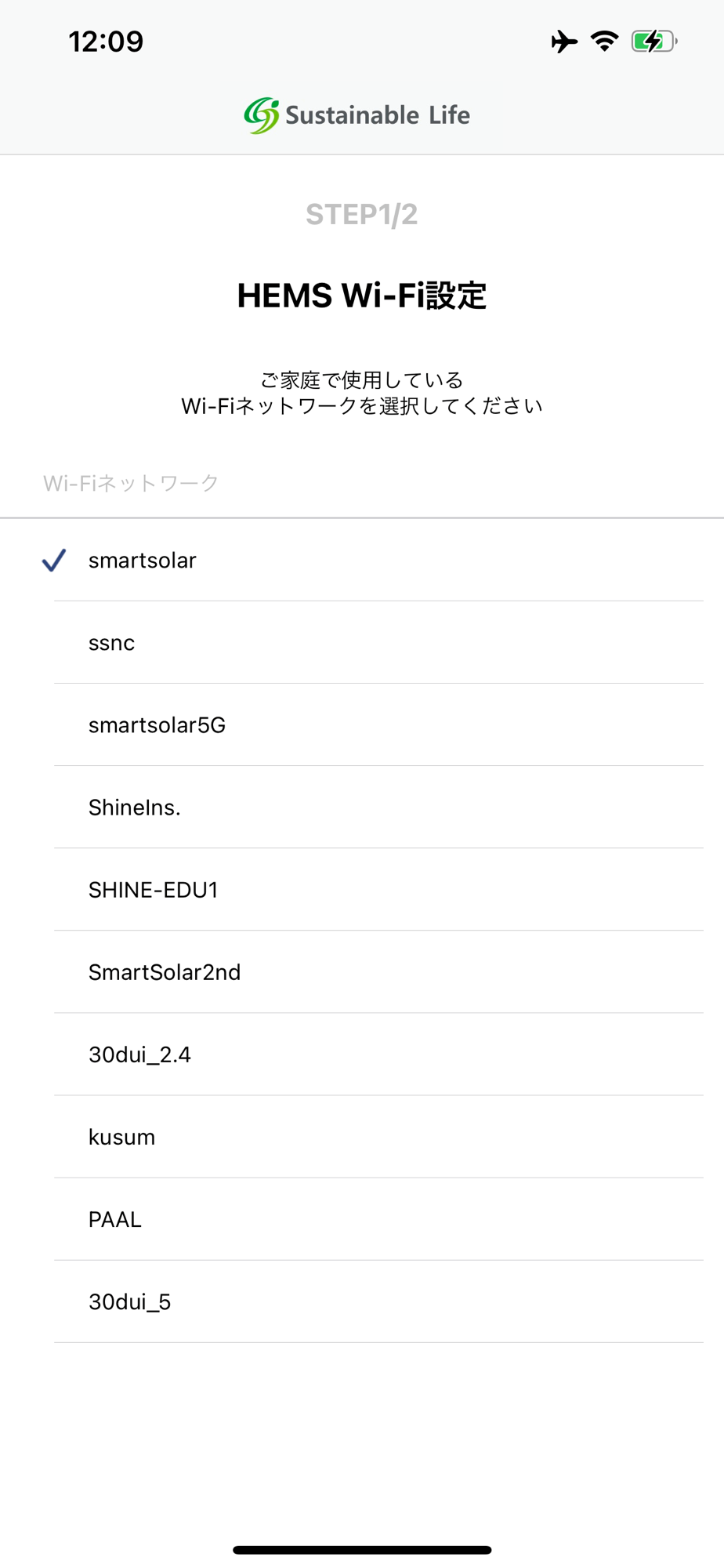The image size is (724, 1568).
Task: Pick the PAAL Wi-Fi network
Action: tap(115, 1219)
